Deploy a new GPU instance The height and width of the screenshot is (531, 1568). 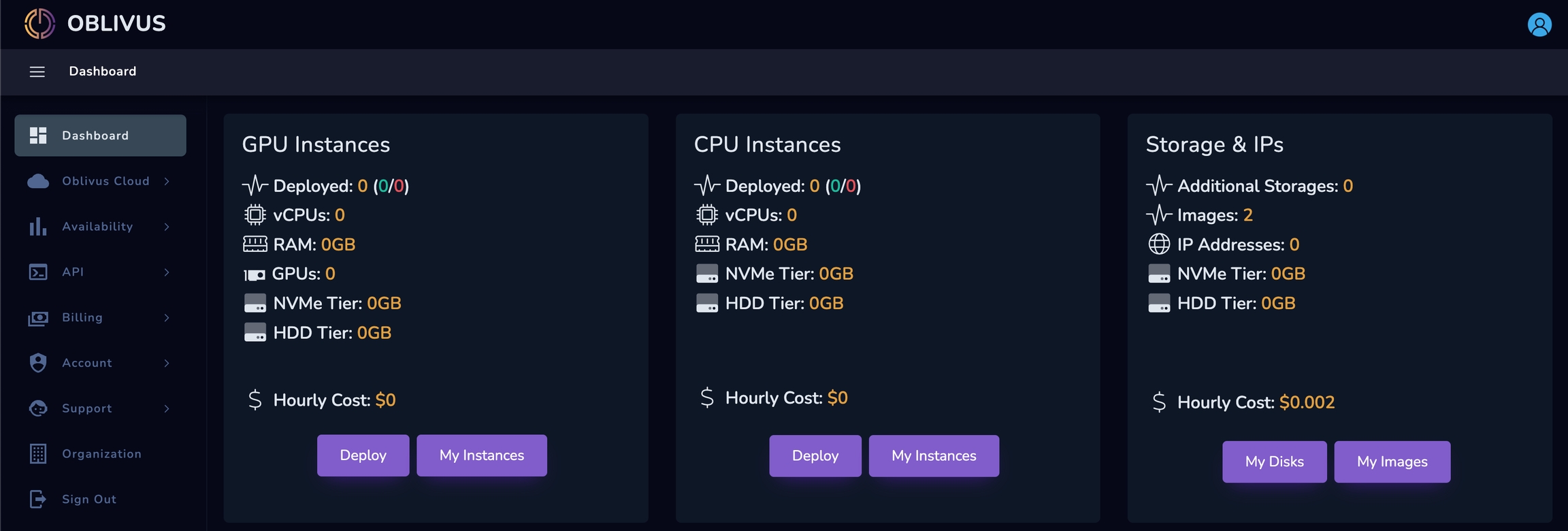363,455
